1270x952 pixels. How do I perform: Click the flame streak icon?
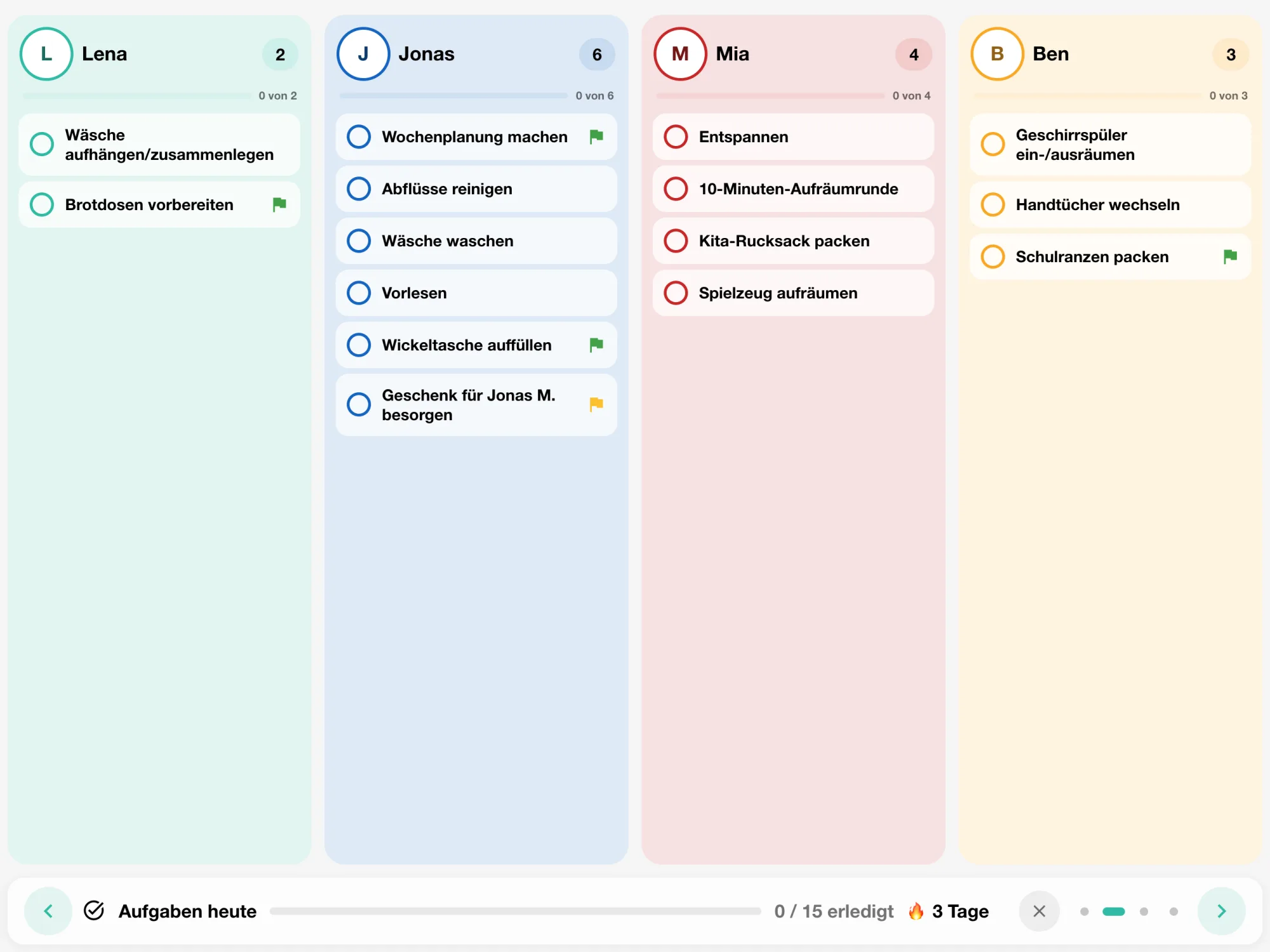[x=916, y=911]
